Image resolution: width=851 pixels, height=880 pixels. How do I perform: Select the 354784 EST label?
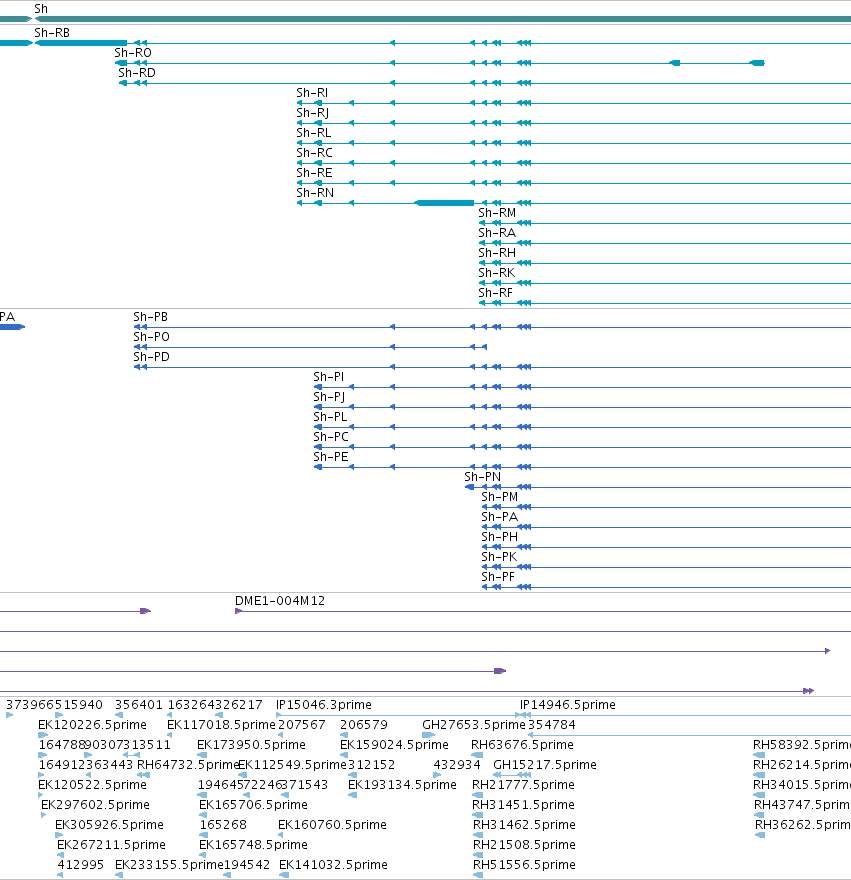tap(552, 725)
